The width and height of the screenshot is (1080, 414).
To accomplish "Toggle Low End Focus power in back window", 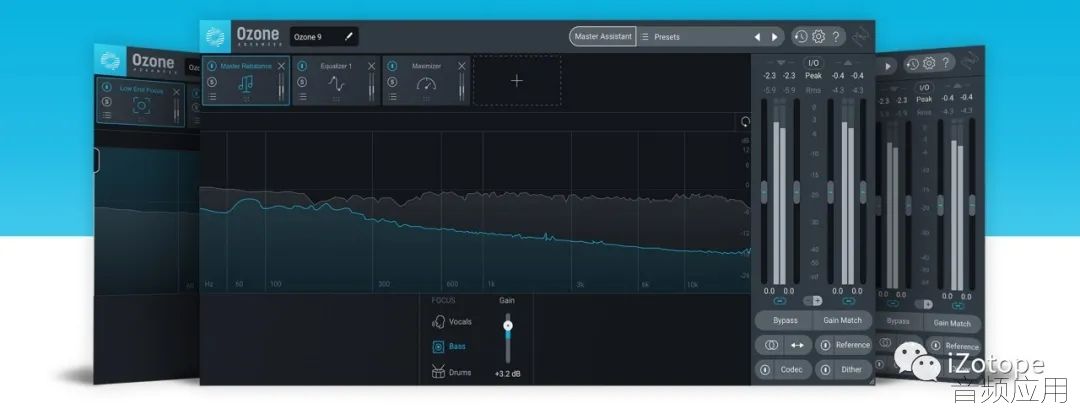I will click(x=106, y=87).
